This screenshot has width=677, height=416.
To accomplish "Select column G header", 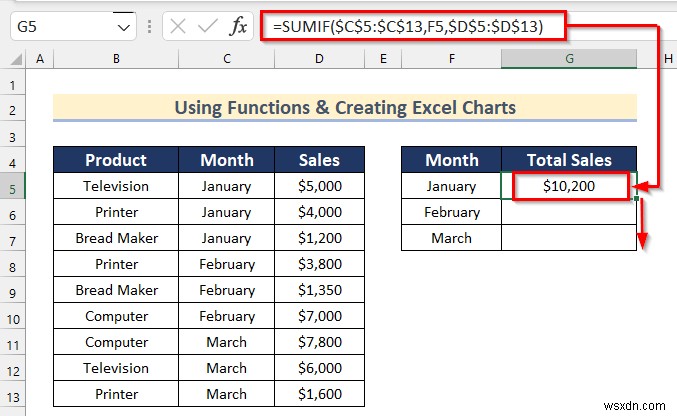I will coord(569,60).
